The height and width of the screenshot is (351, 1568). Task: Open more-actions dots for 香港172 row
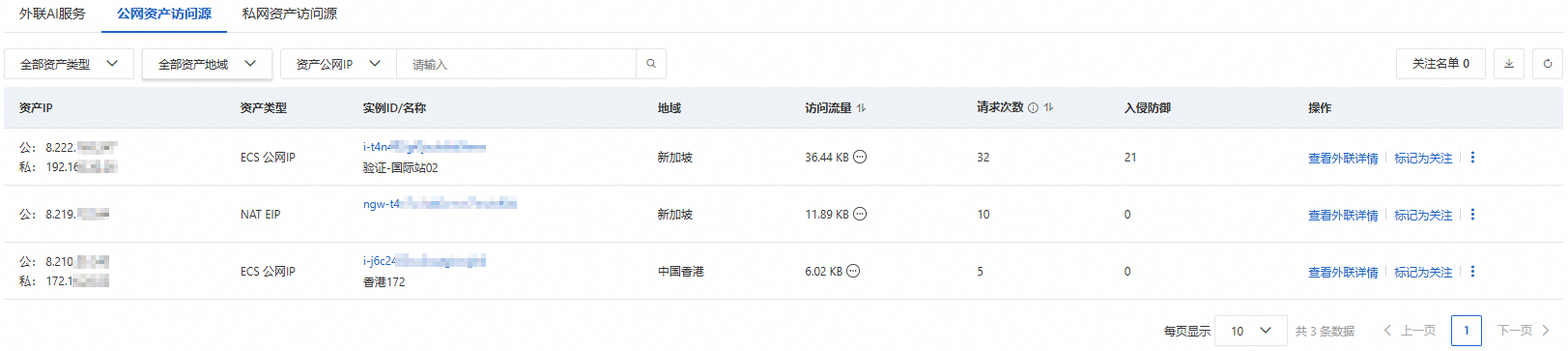point(1472,272)
